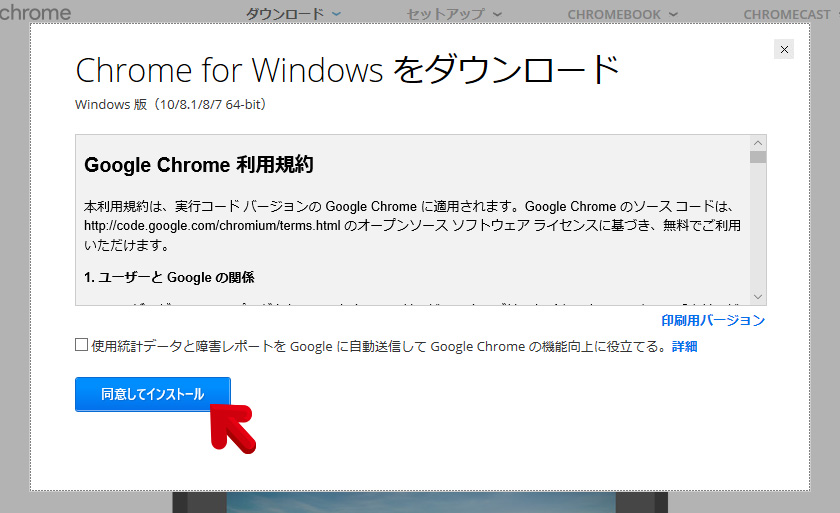Click the chevron beside ダウンロード

pyautogui.click(x=336, y=14)
